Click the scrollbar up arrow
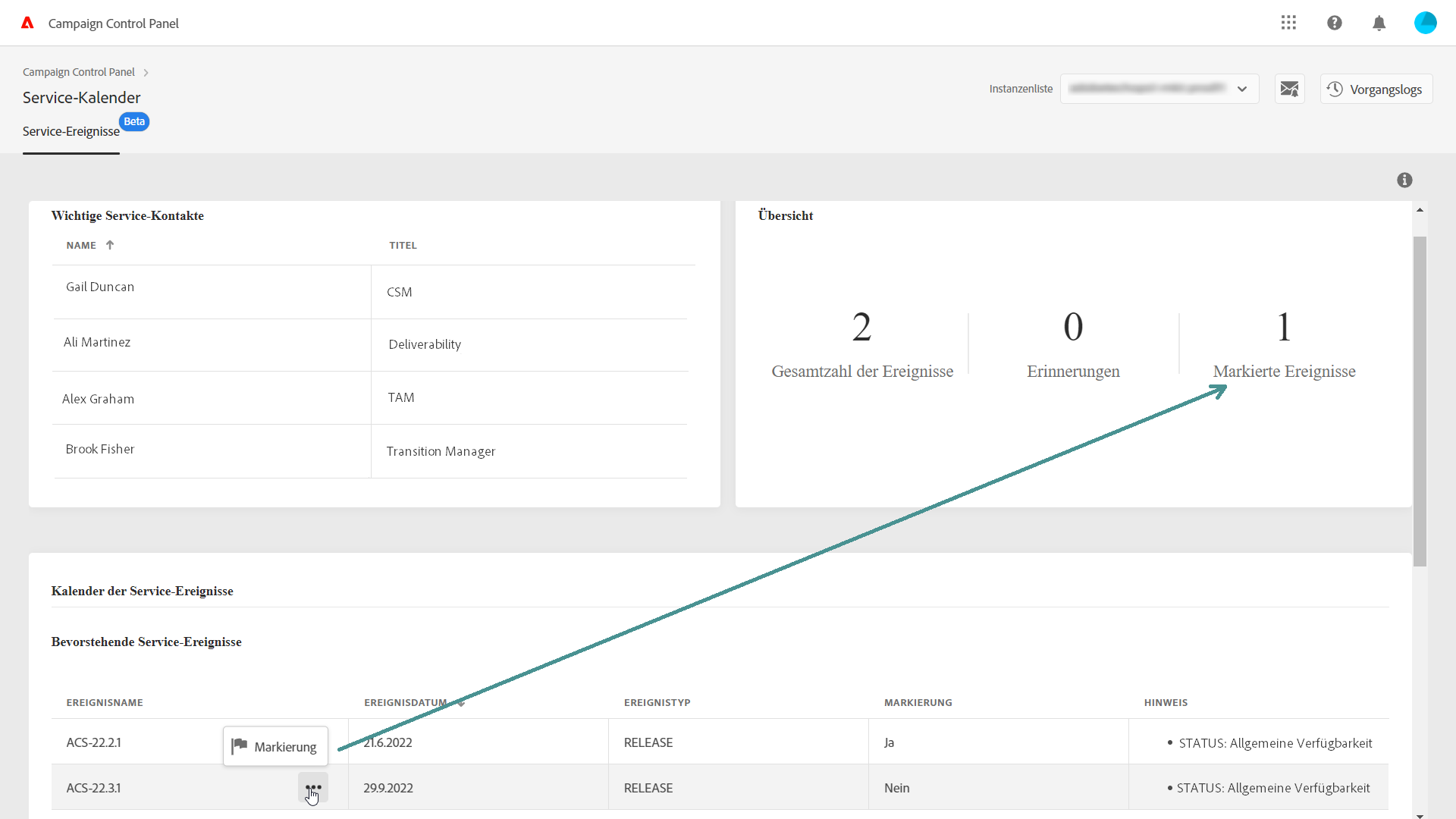Viewport: 1456px width, 819px height. click(x=1420, y=210)
